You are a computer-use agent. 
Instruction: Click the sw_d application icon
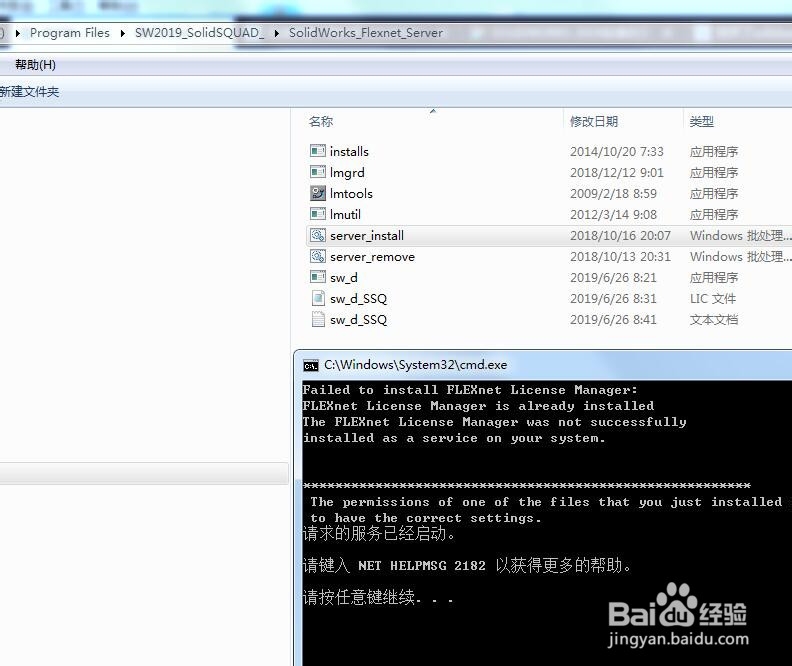(x=318, y=277)
